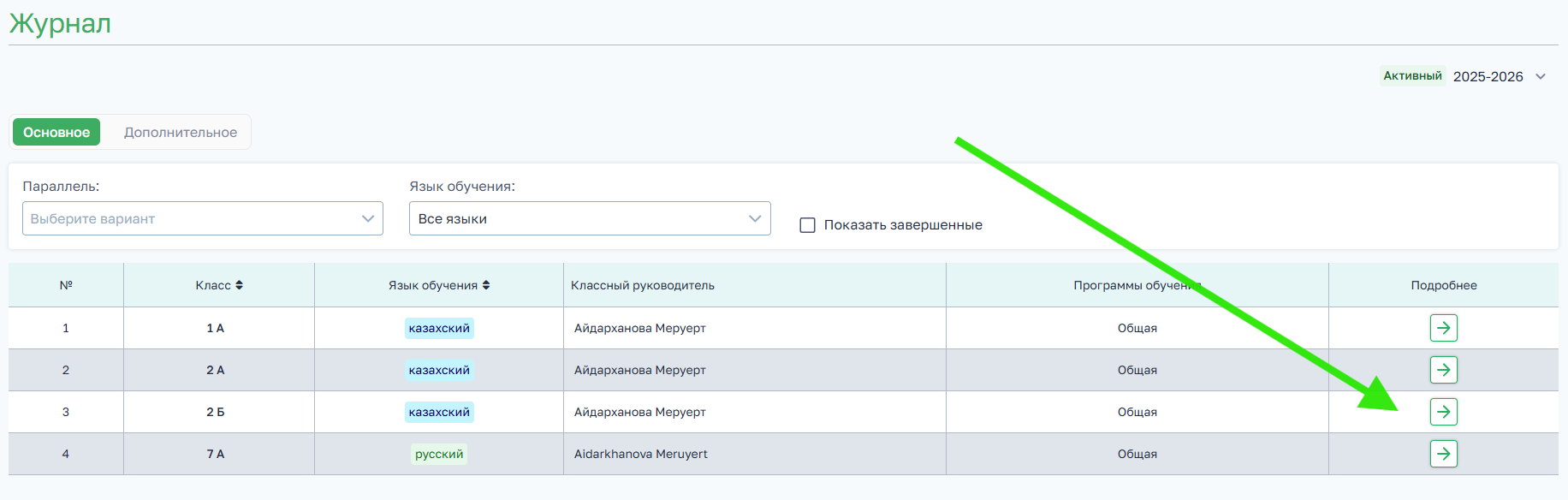Click the Журнал page heading

point(60,23)
